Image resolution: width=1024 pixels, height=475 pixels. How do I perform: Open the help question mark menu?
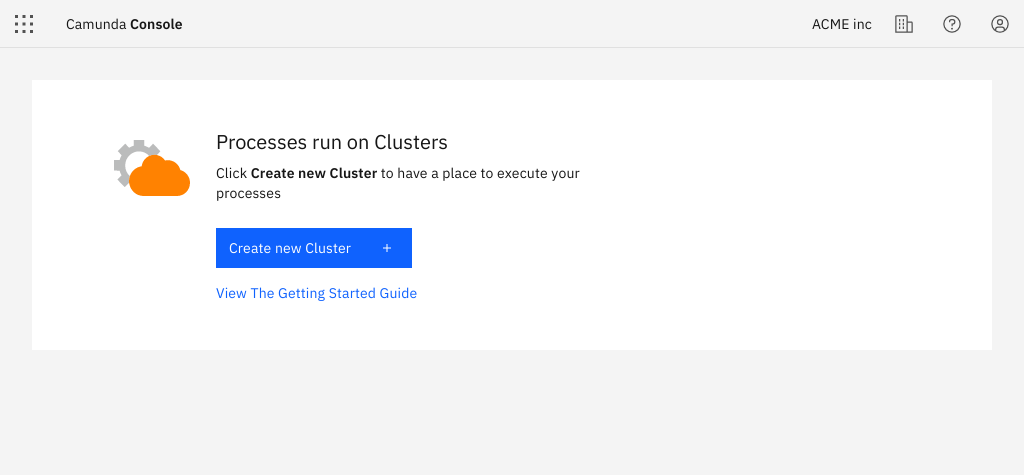tap(952, 24)
